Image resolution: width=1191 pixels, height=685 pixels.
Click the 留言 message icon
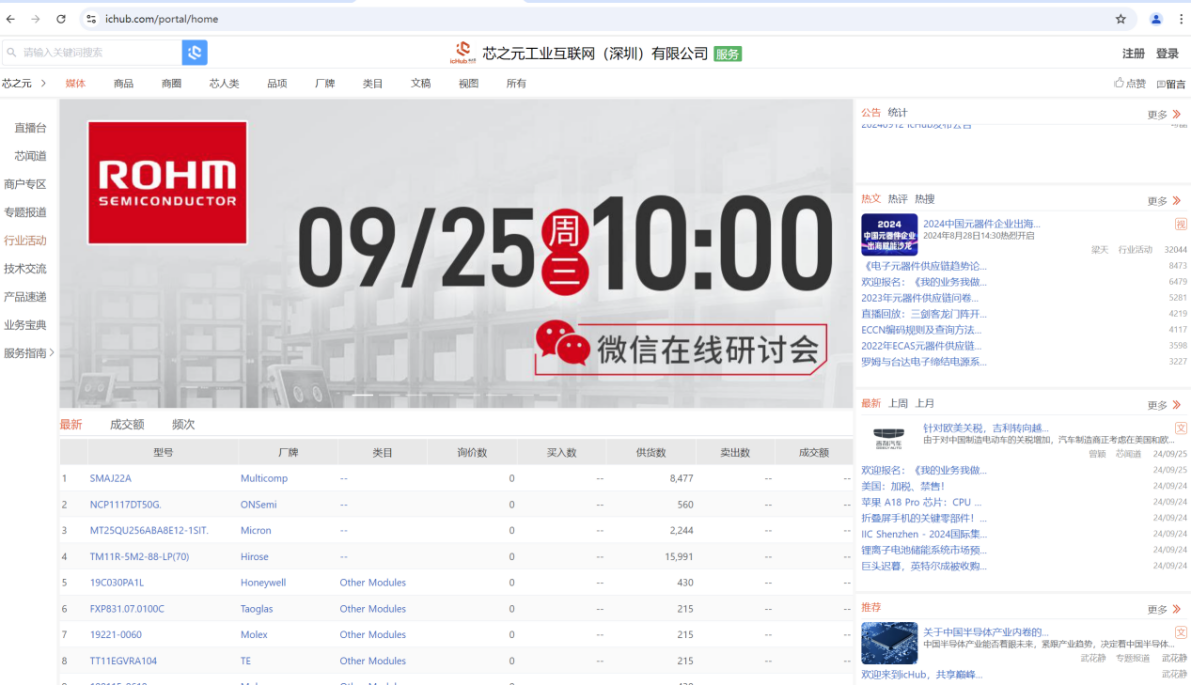(1161, 84)
